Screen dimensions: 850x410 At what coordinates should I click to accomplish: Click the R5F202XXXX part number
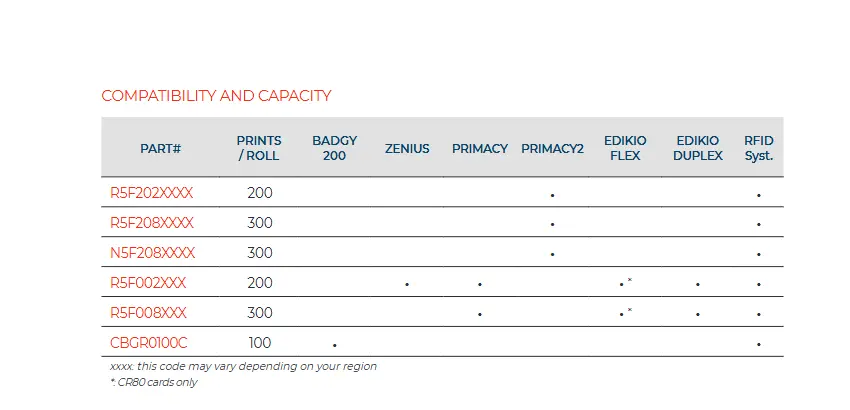pos(151,193)
